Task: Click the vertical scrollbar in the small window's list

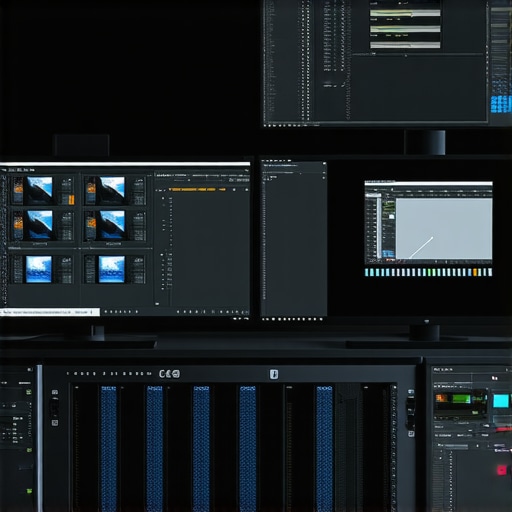Action: pyautogui.click(x=379, y=227)
